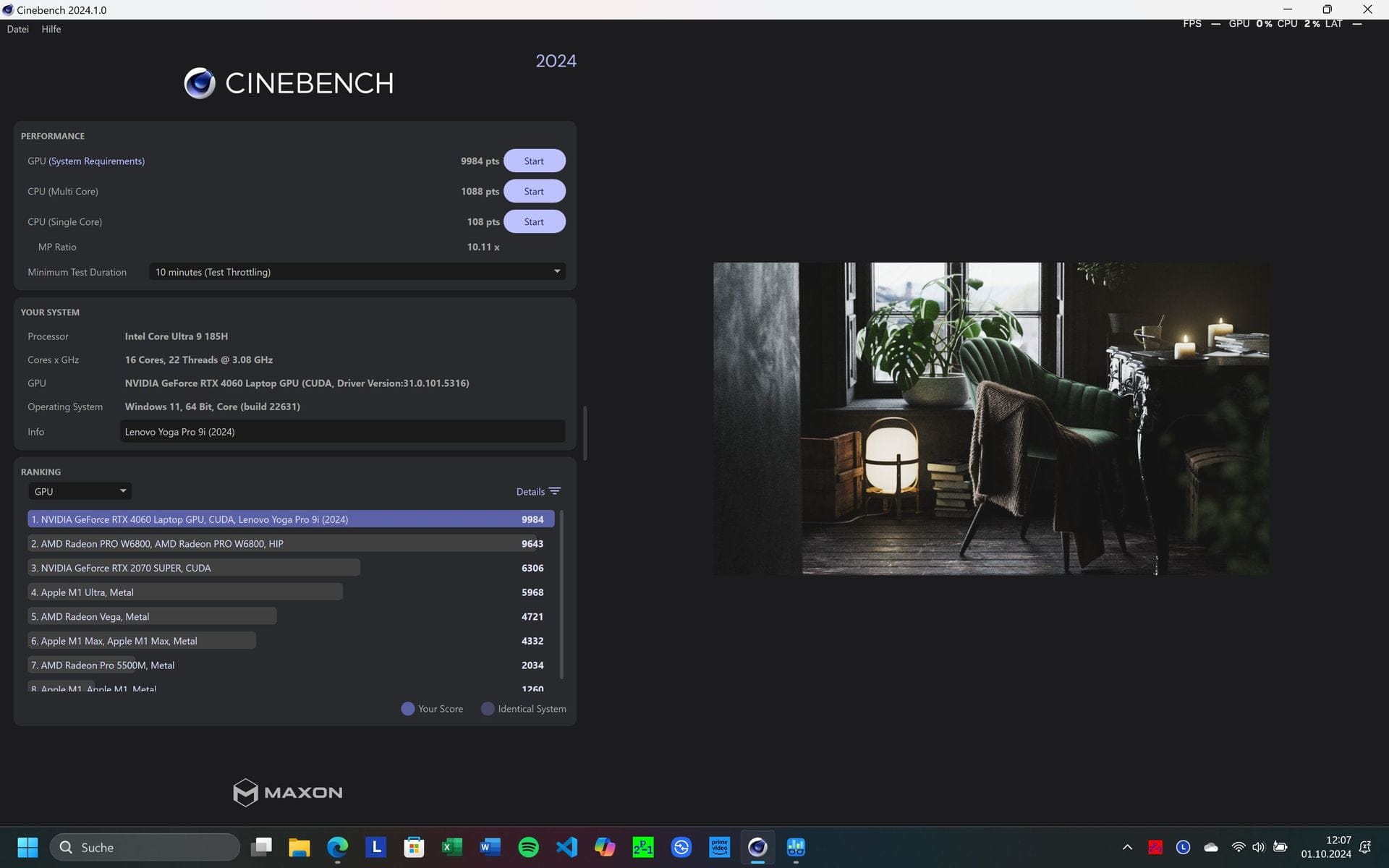Open Prime Video from the taskbar
1389x868 pixels.
point(720,847)
